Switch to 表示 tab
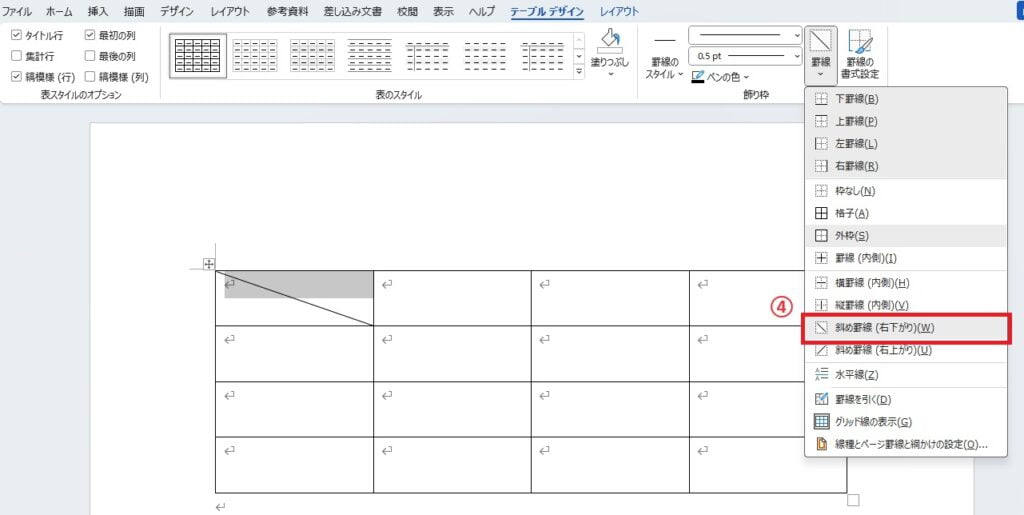Screen dimensions: 1024x515 (x=444, y=11)
